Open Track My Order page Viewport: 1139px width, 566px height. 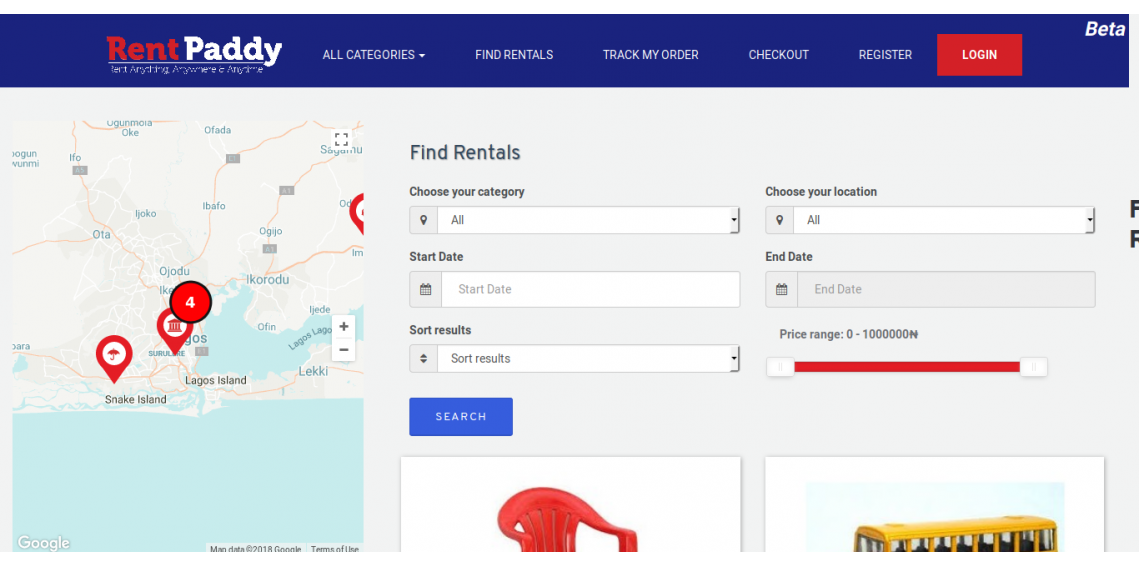click(651, 54)
